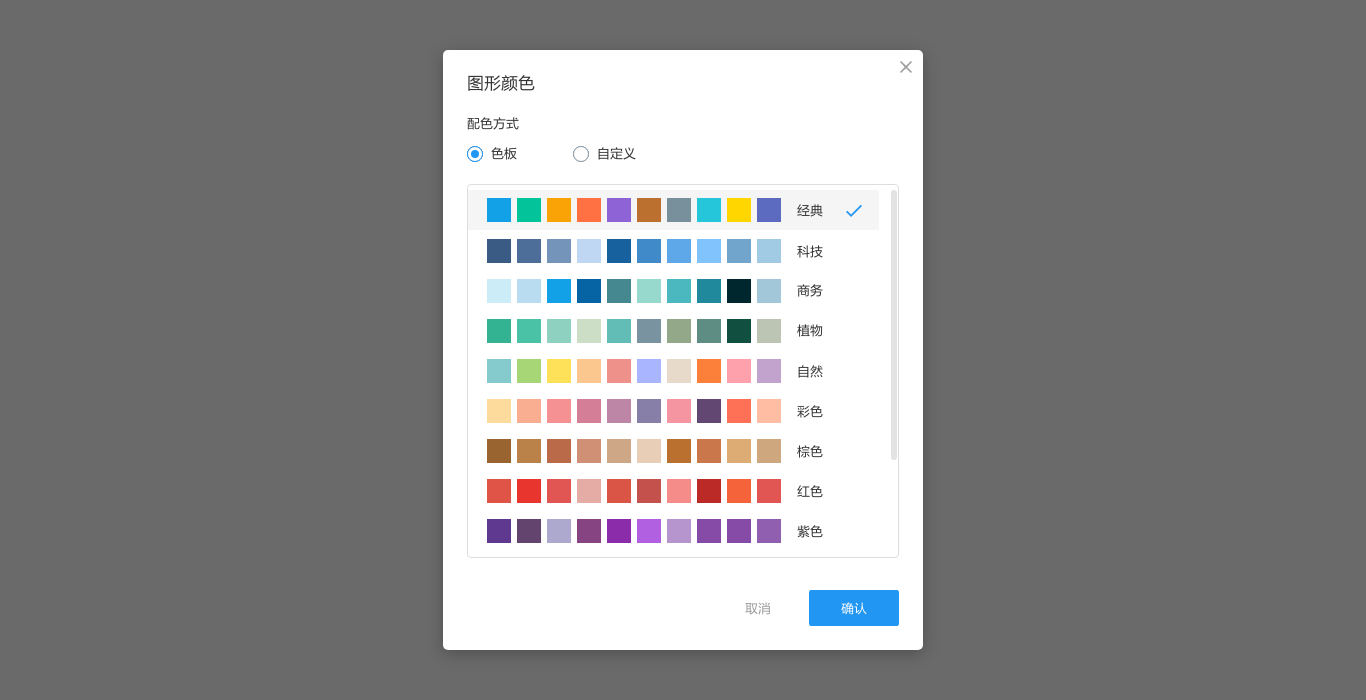The width and height of the screenshot is (1366, 700).
Task: Click first green swatch in 植物 row
Action: [x=499, y=331]
